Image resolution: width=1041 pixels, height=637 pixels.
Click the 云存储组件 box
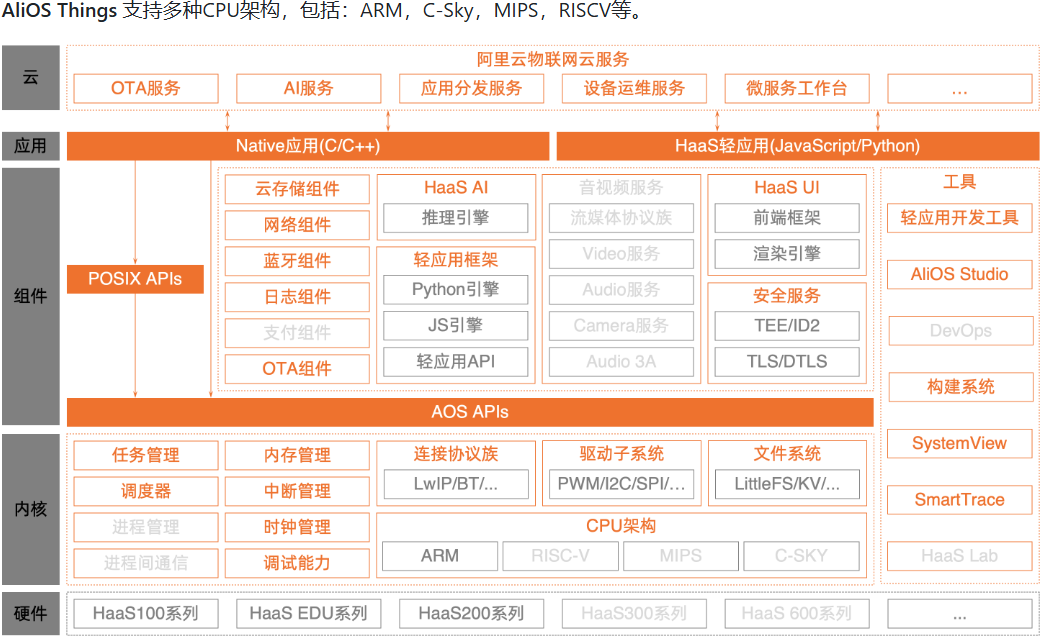tap(297, 189)
